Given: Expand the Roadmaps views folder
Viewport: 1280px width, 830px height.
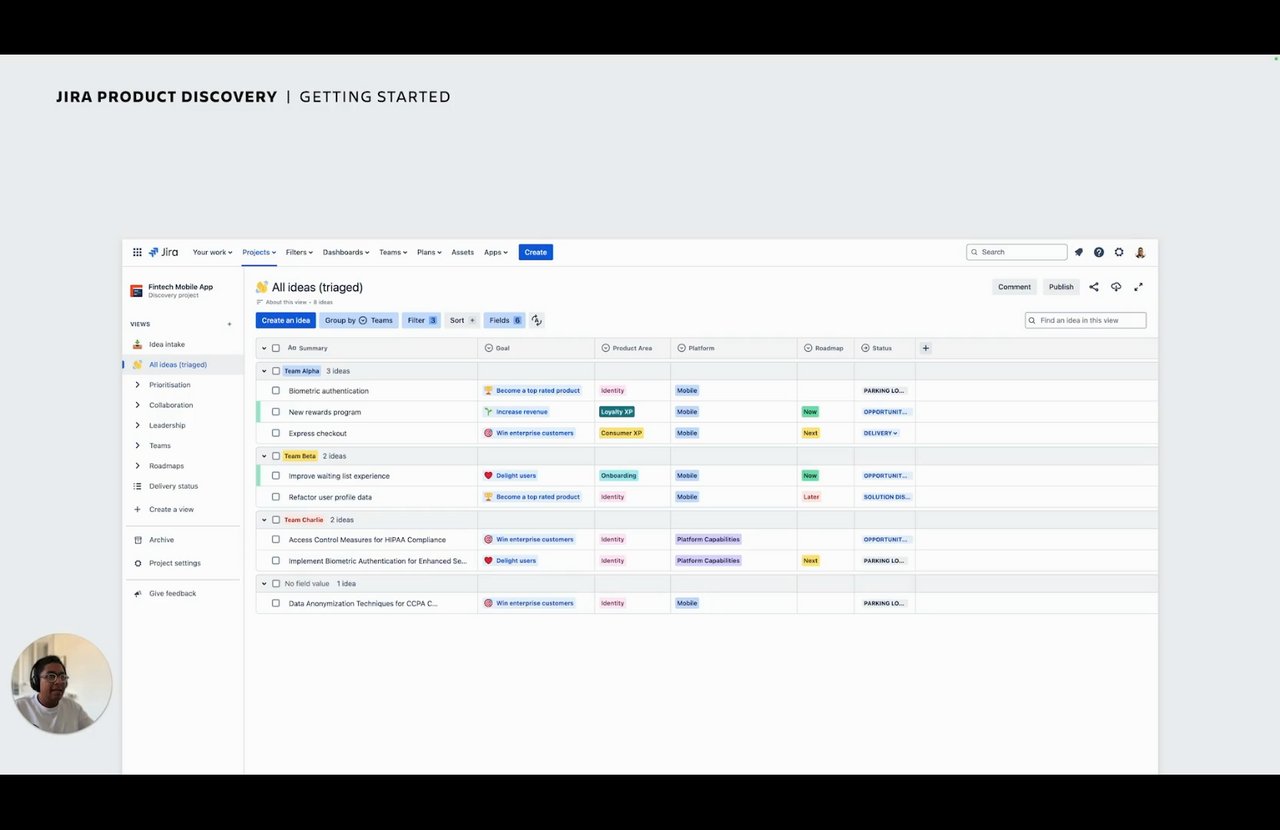Looking at the screenshot, I should coord(137,466).
